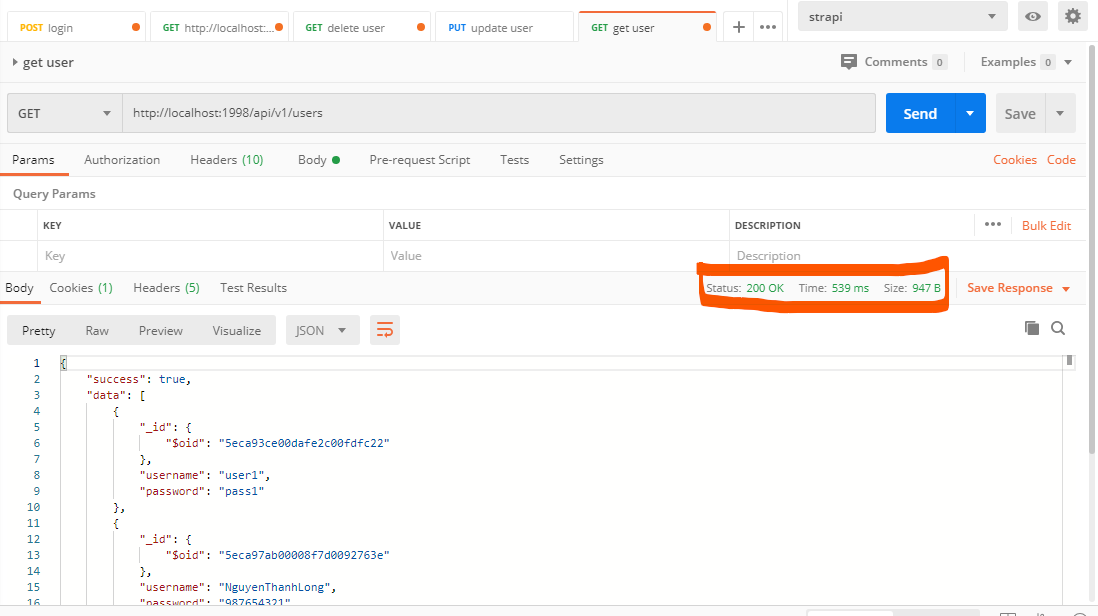Click Bulk Edit link

(x=1046, y=225)
